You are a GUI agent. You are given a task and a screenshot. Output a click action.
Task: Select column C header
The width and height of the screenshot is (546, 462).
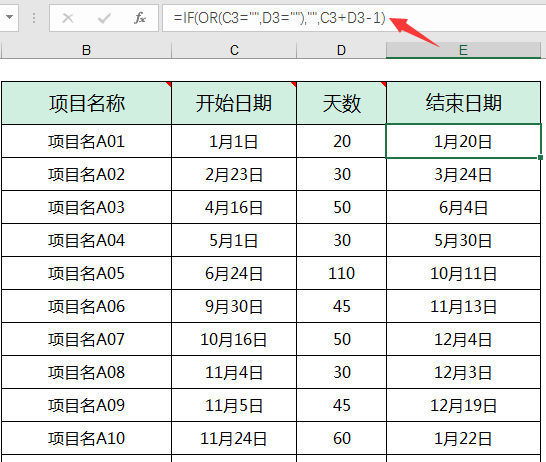coord(234,50)
